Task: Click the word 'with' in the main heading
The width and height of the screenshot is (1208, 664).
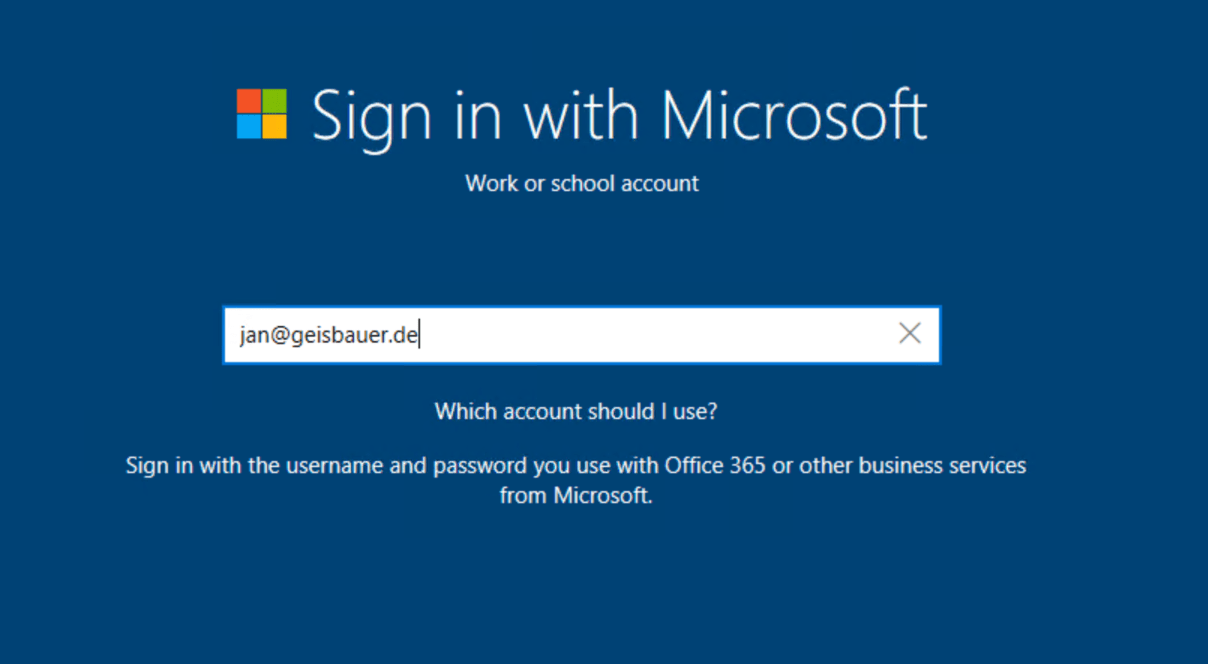Action: [582, 115]
